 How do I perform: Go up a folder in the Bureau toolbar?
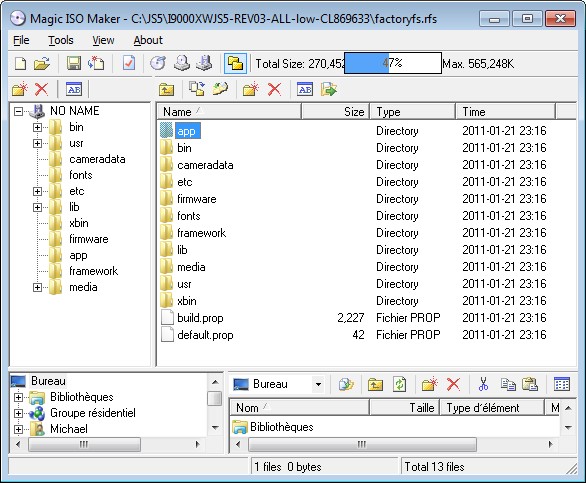point(375,384)
